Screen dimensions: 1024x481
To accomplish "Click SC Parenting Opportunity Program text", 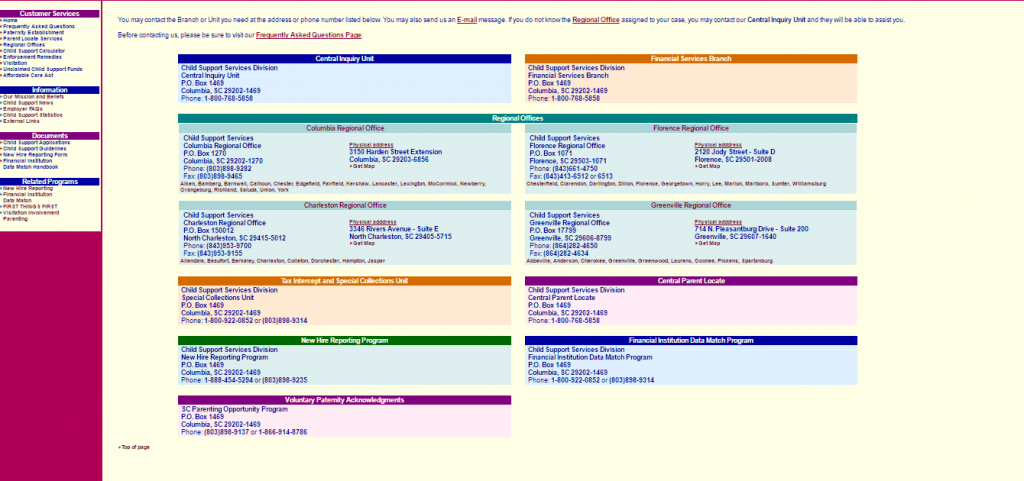I will (x=234, y=409).
